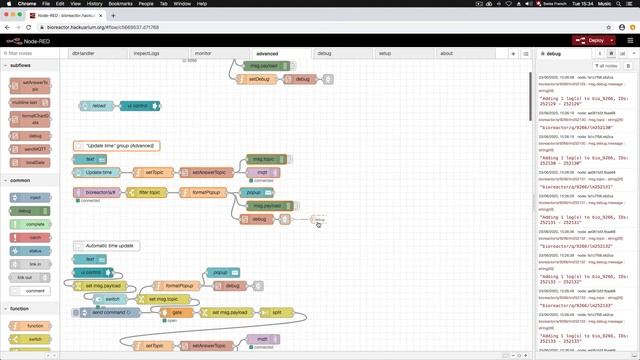Zoom out the canvas with minus button
This screenshot has height=360, width=640.
pos(513,356)
